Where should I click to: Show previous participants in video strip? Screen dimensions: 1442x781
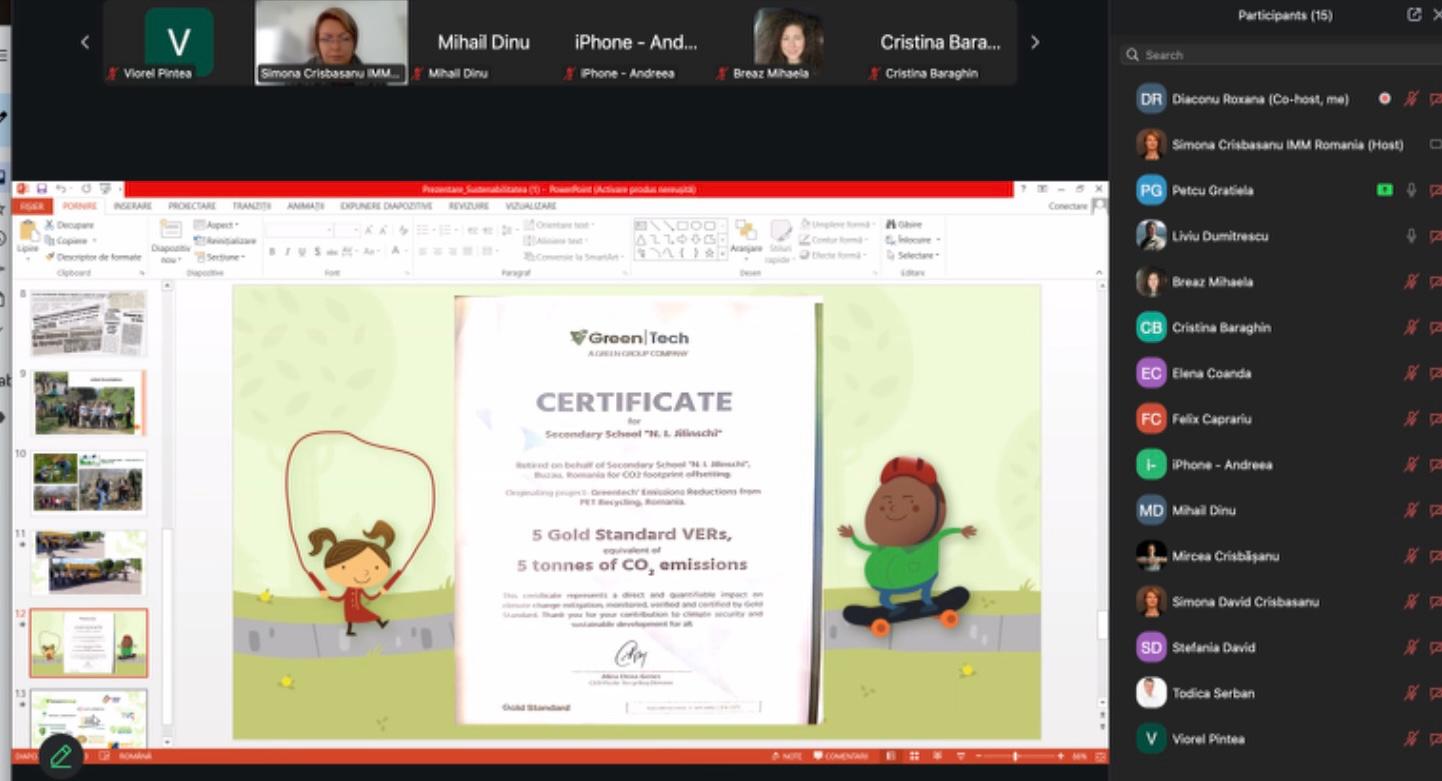coord(85,42)
